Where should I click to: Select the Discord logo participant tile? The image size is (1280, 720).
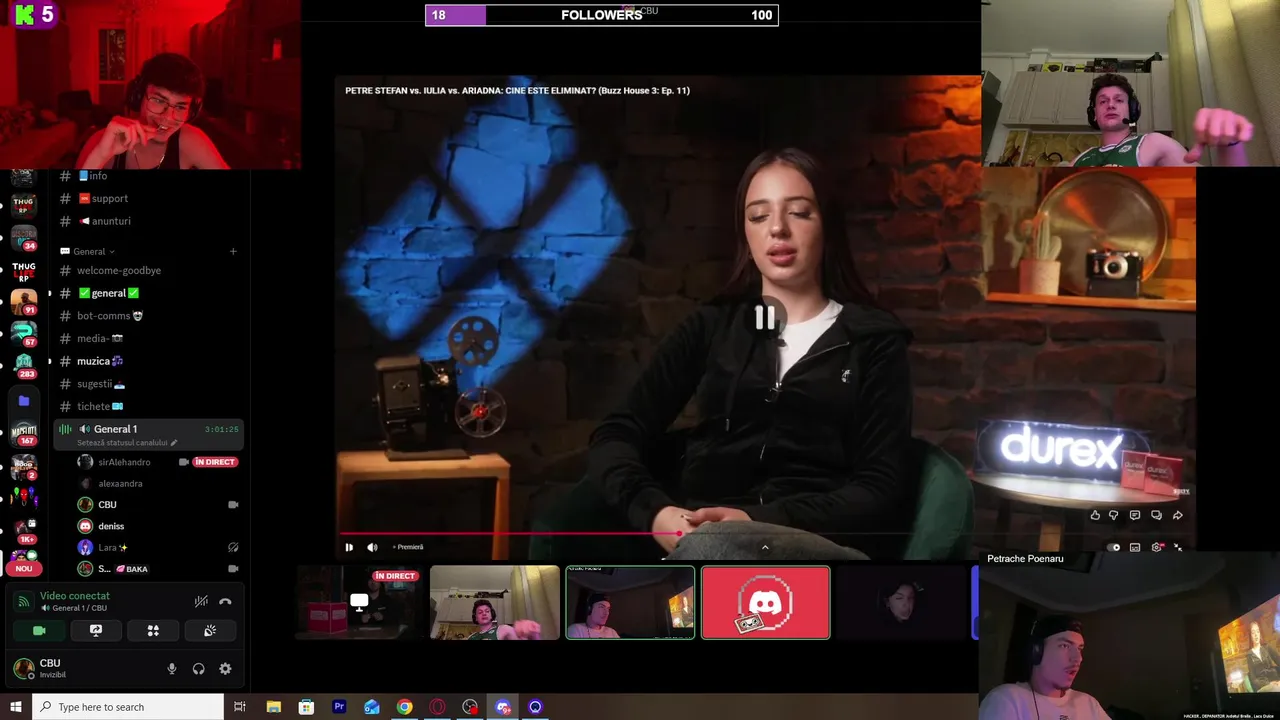tap(765, 602)
